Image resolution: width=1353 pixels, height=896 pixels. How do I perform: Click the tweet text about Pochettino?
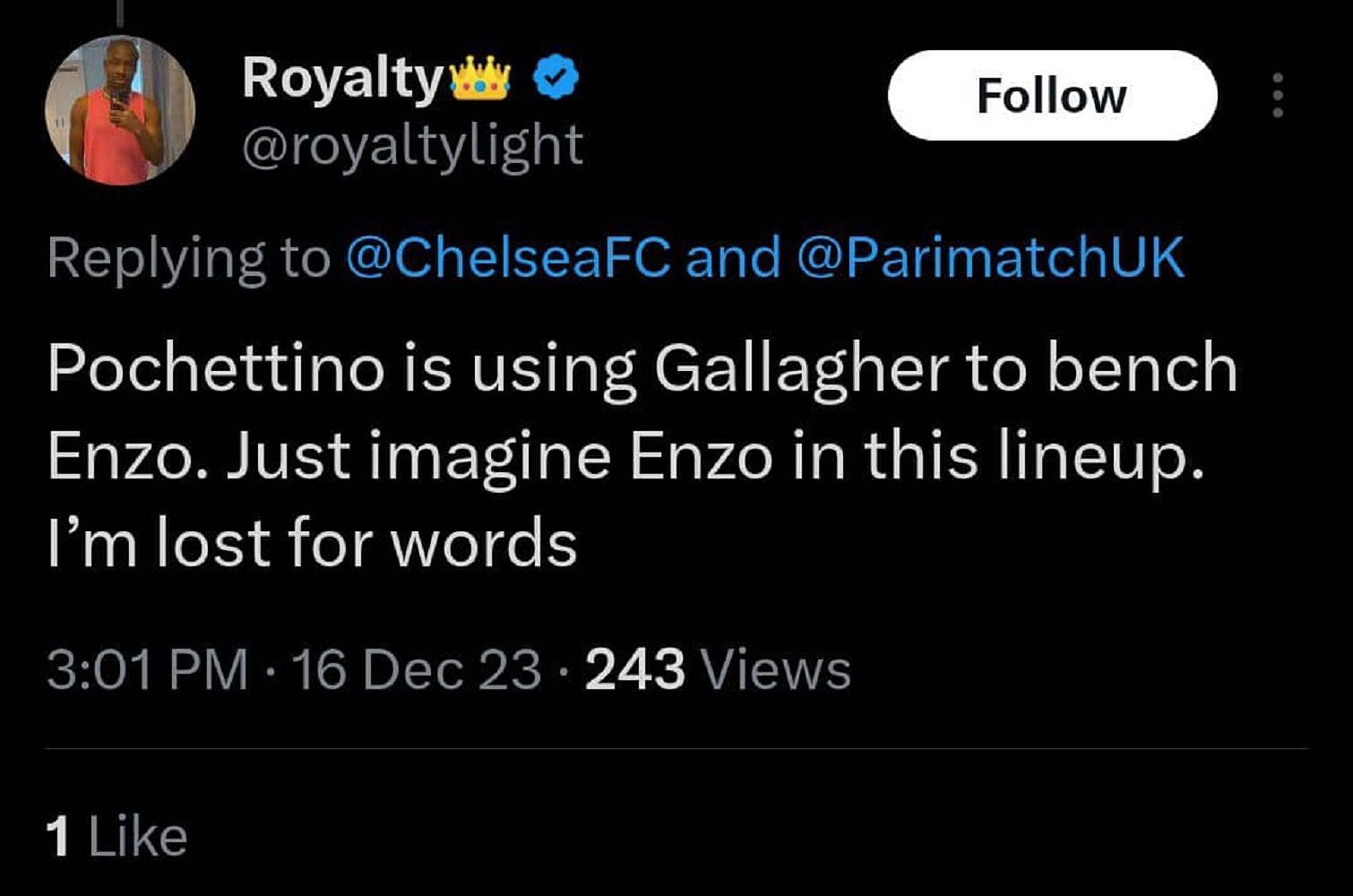(x=627, y=452)
